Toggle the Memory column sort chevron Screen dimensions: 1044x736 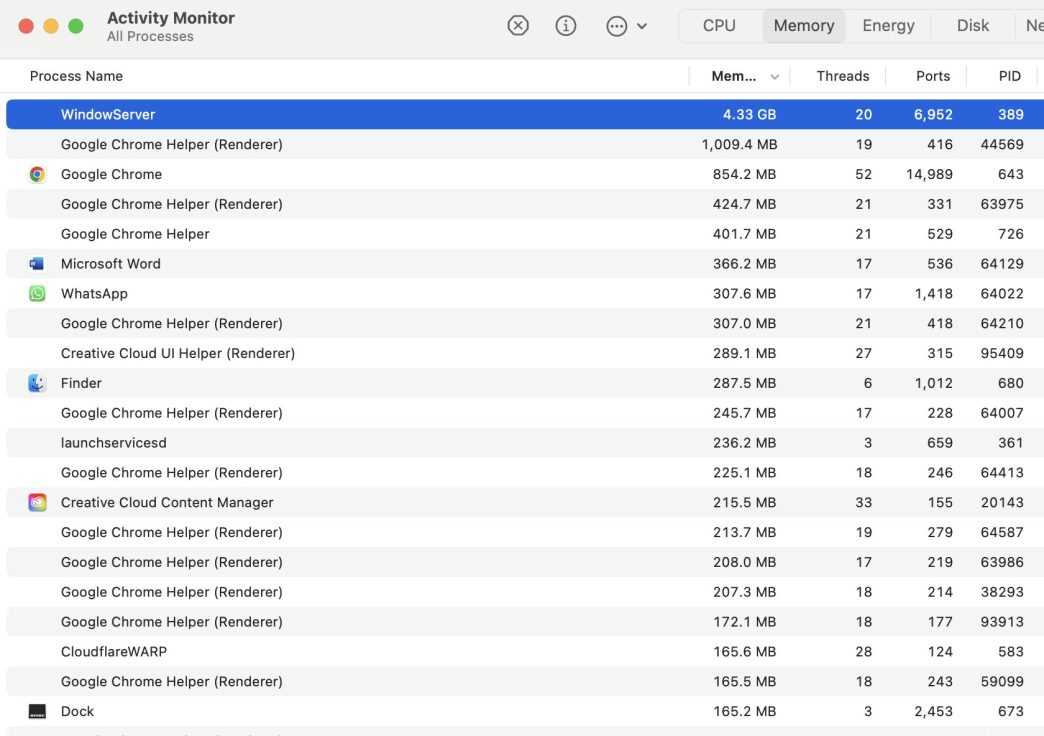[774, 77]
